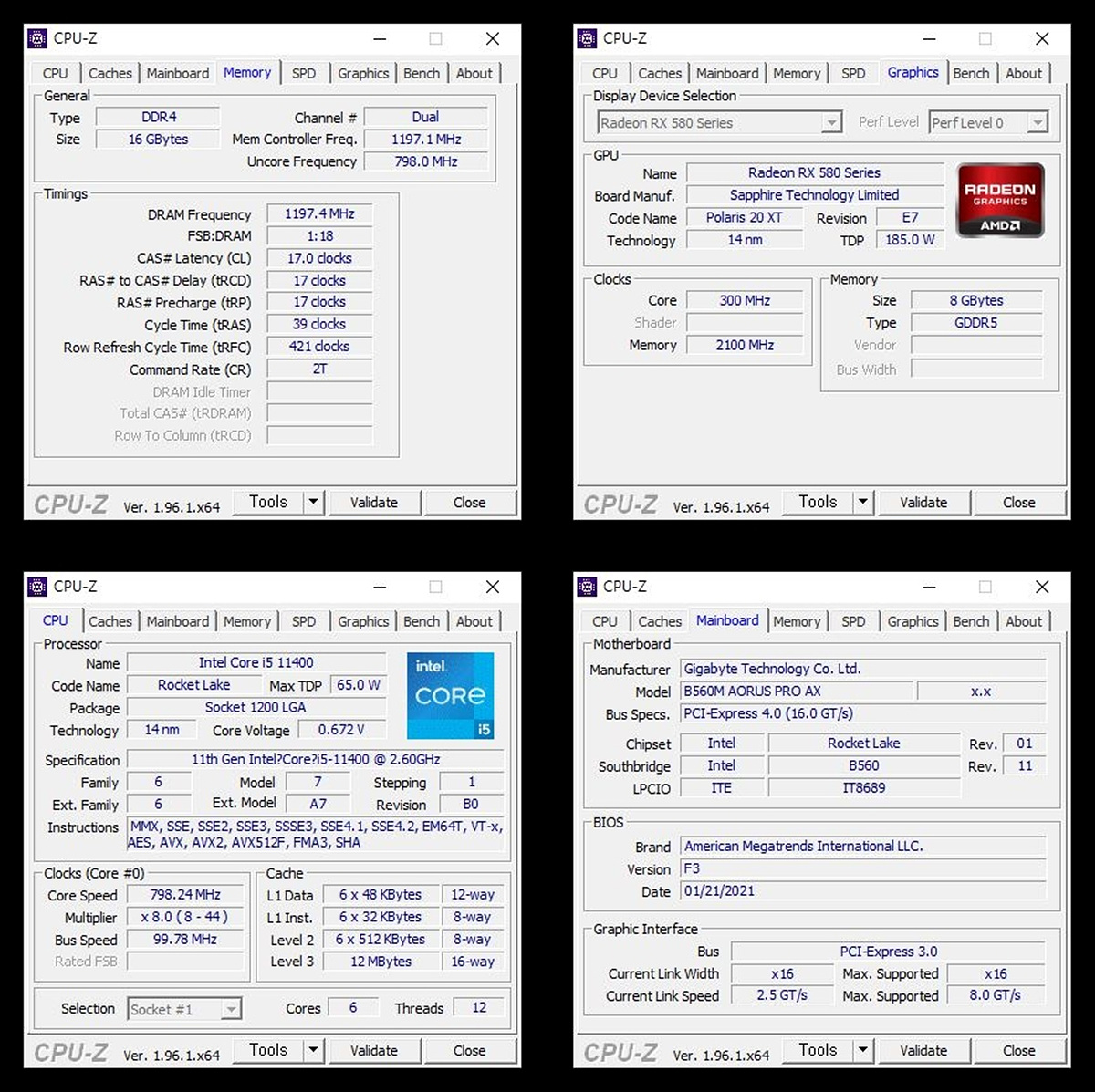The width and height of the screenshot is (1095, 1092).
Task: Close the Graphics CPU-Z window with X
Action: click(1042, 38)
